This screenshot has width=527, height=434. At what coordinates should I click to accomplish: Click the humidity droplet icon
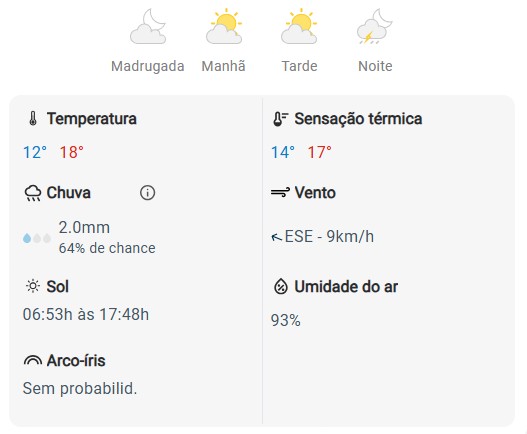(x=281, y=287)
